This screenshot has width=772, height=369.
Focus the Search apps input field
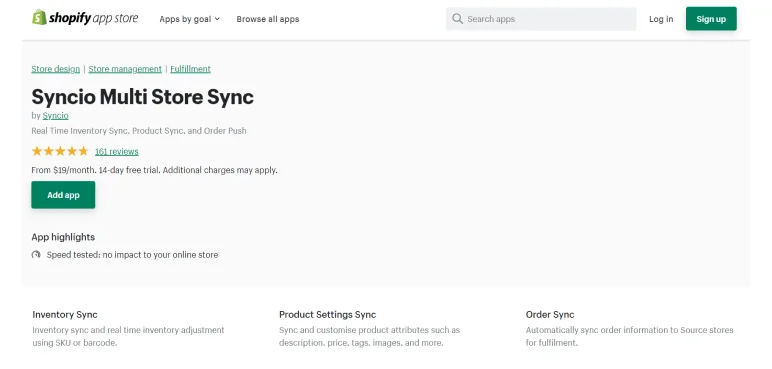[x=541, y=19]
